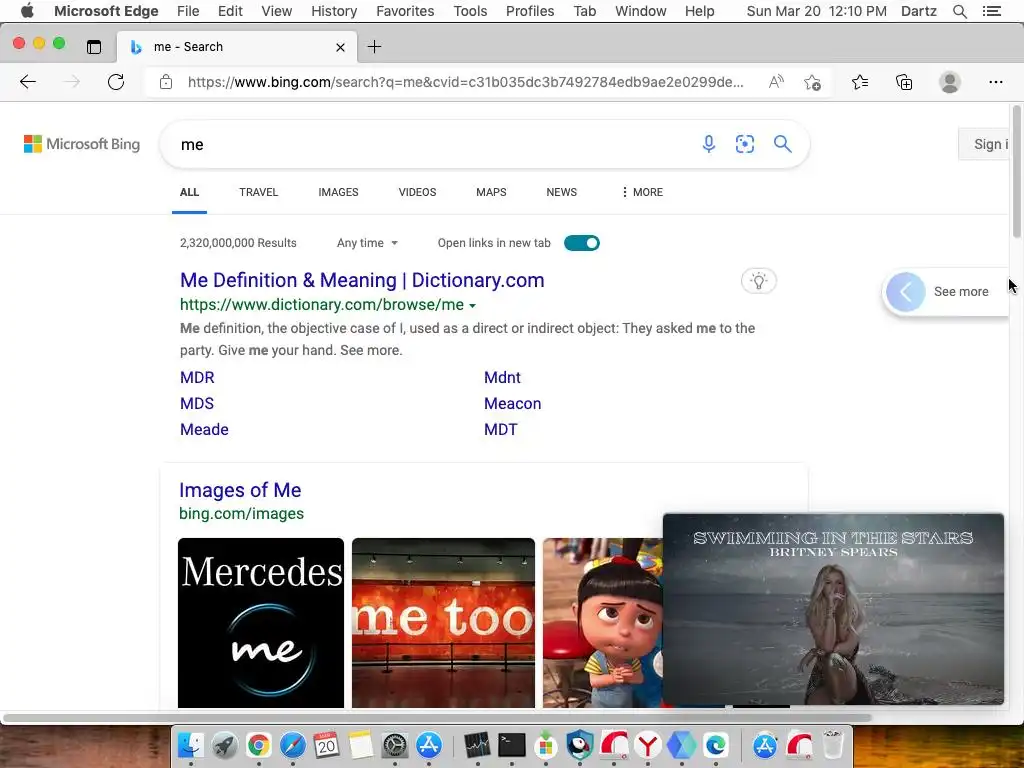The width and height of the screenshot is (1024, 768).
Task: Open the Mercedes me image thumbnail
Action: click(261, 622)
